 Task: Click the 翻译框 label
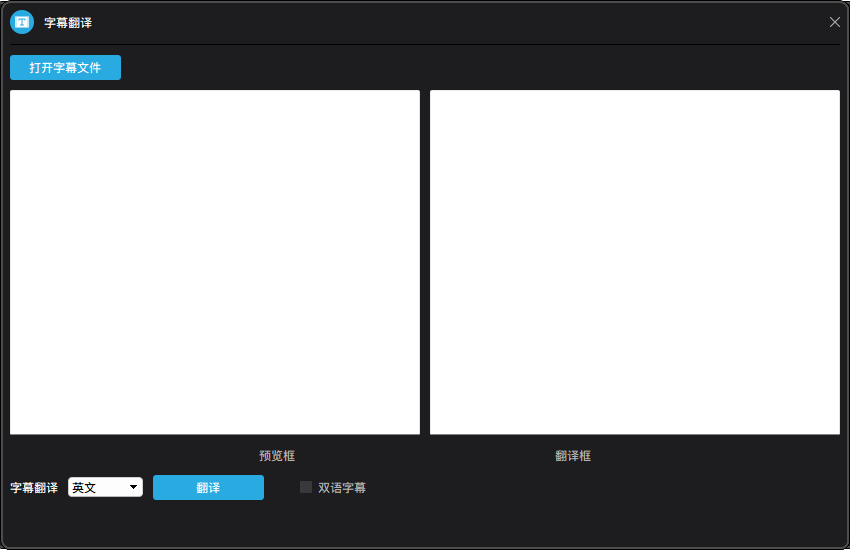pyautogui.click(x=573, y=456)
